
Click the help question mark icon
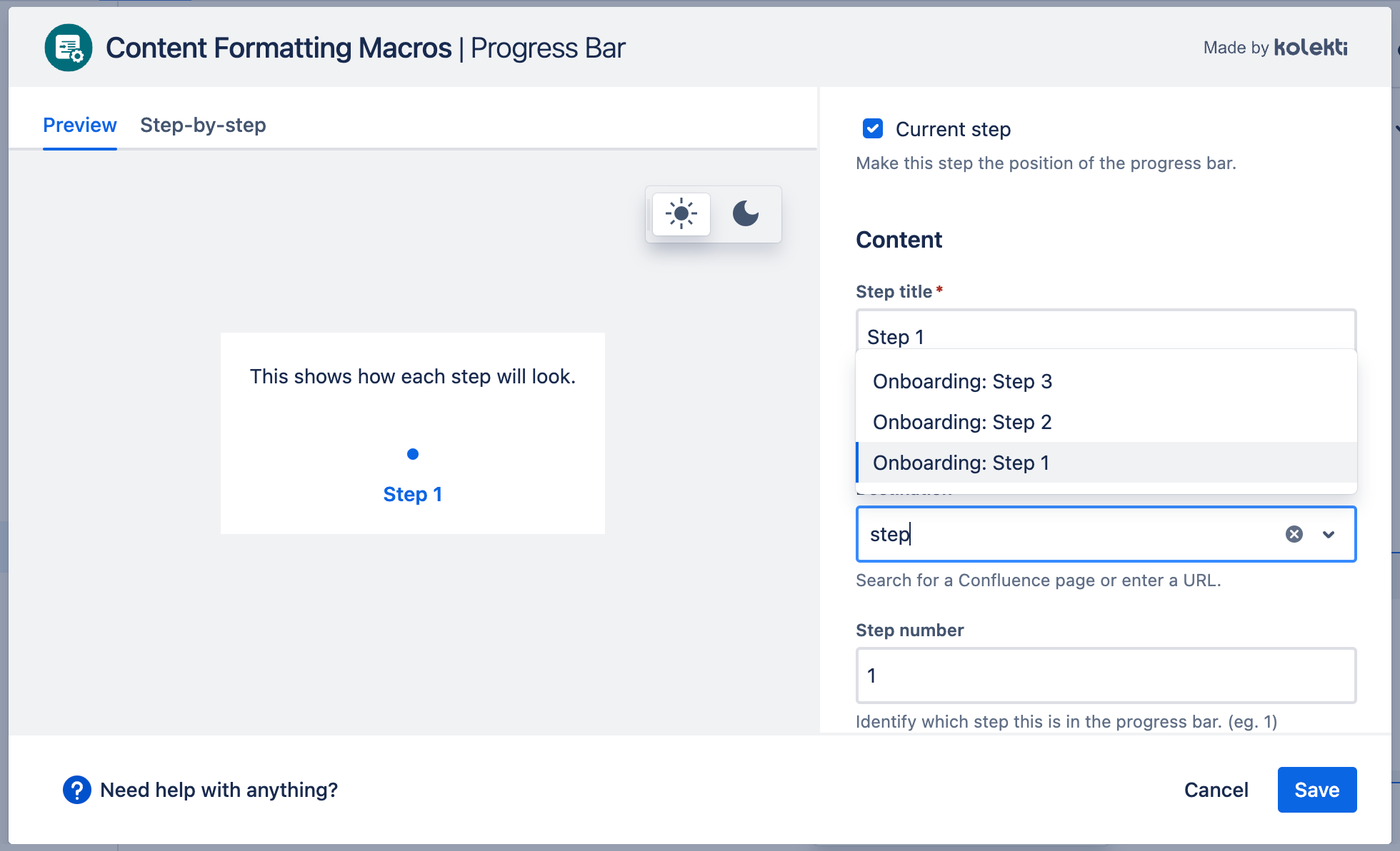77,790
